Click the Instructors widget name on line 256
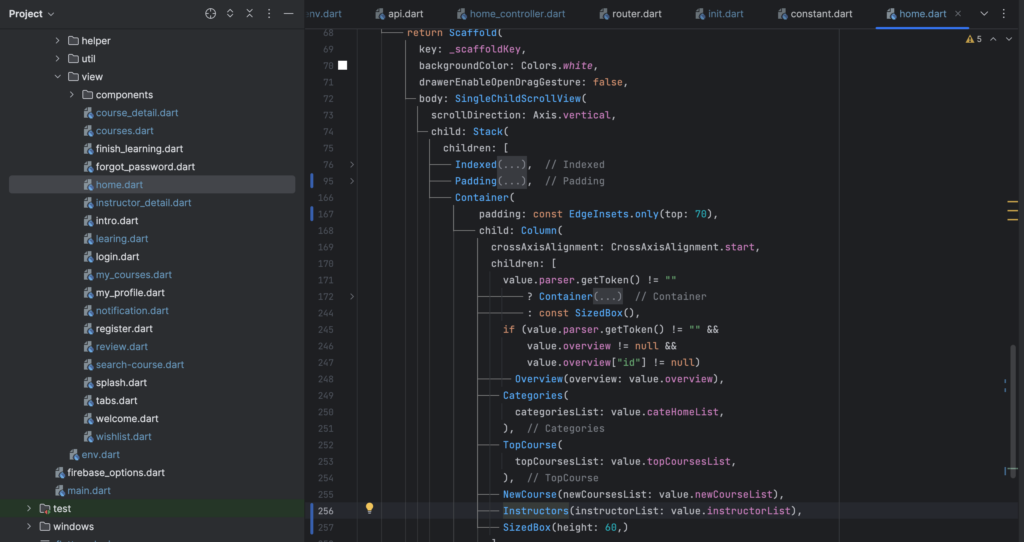 click(536, 511)
